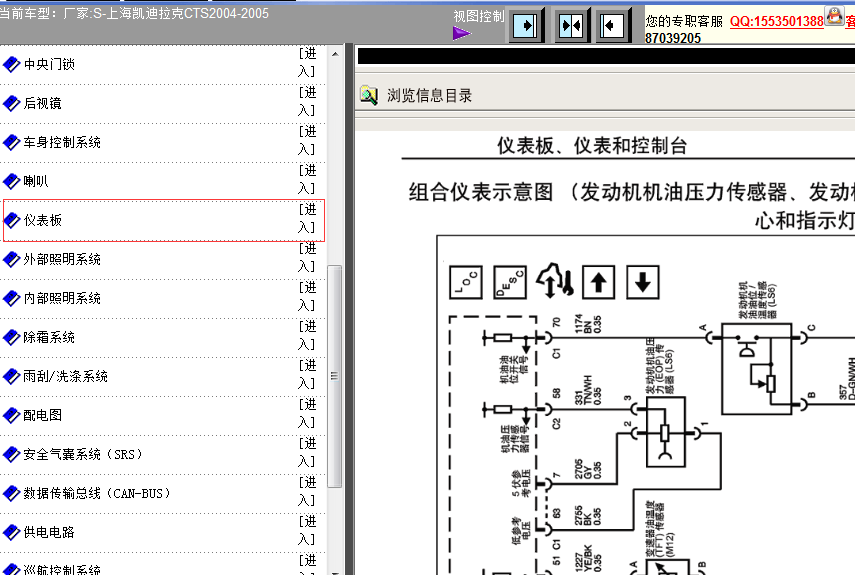Image resolution: width=855 pixels, height=575 pixels.
Task: Open 雨刮/洗涤系统 via its [进入] link
Action: coord(307,374)
